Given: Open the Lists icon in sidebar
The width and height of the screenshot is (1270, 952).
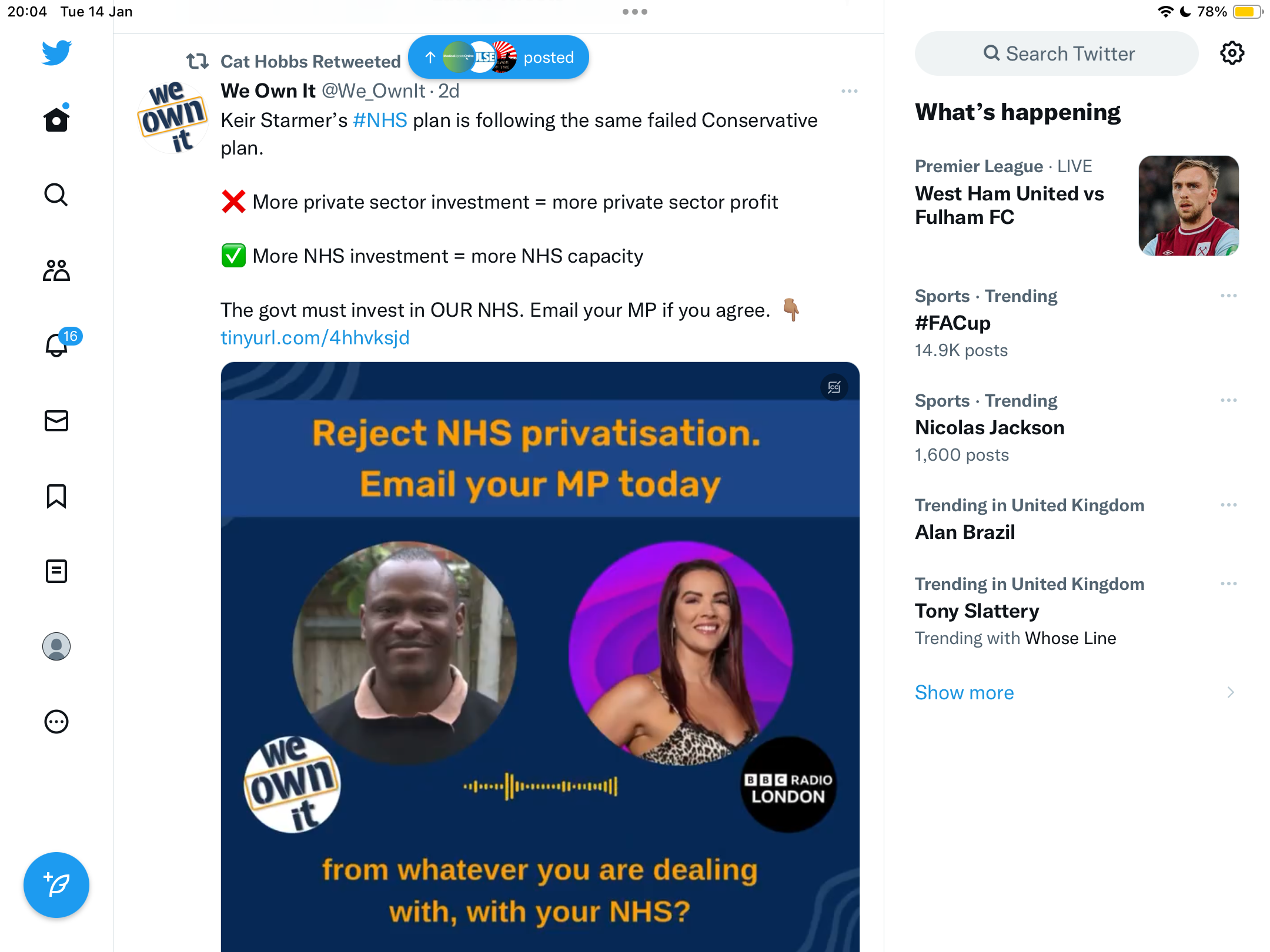Looking at the screenshot, I should (56, 571).
